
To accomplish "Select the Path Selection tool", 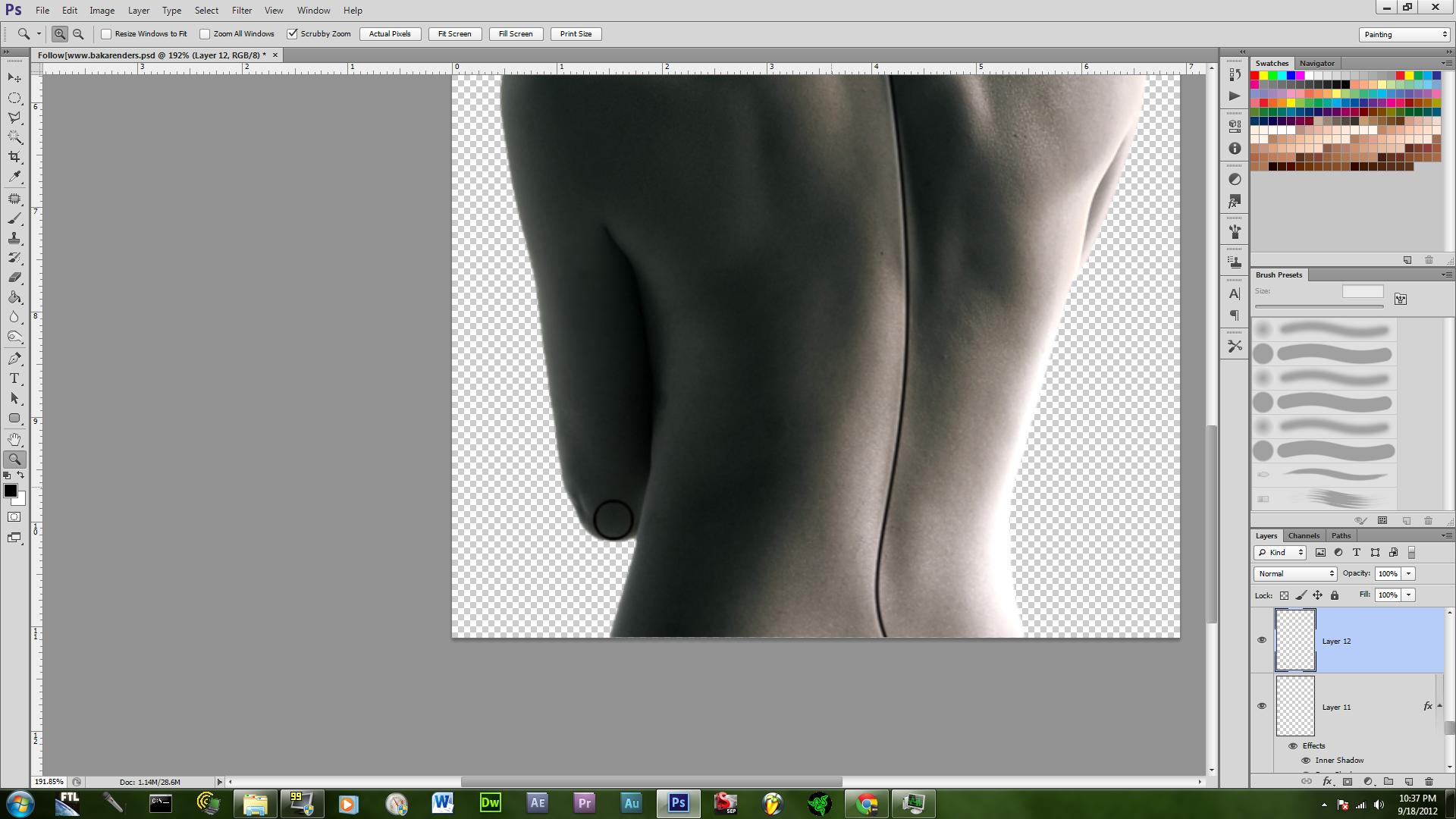I will pos(14,398).
